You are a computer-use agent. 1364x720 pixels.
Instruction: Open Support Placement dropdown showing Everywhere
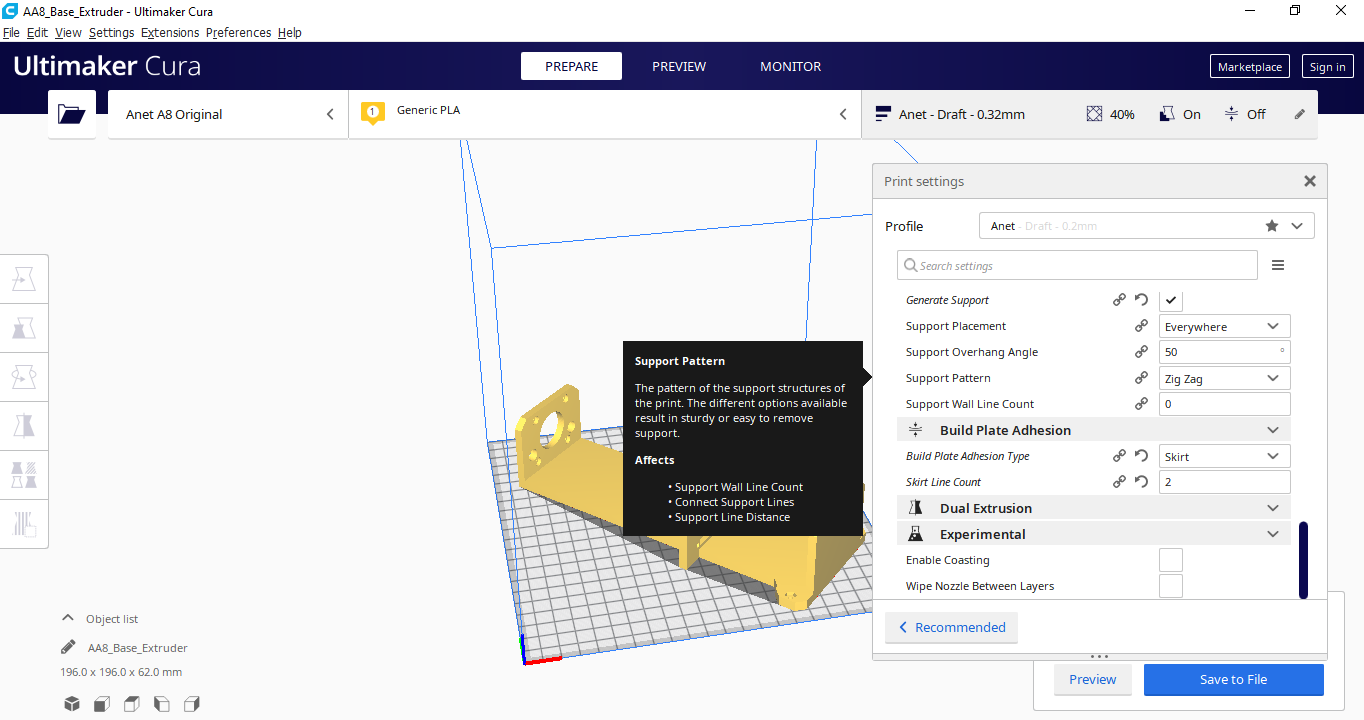click(1225, 326)
